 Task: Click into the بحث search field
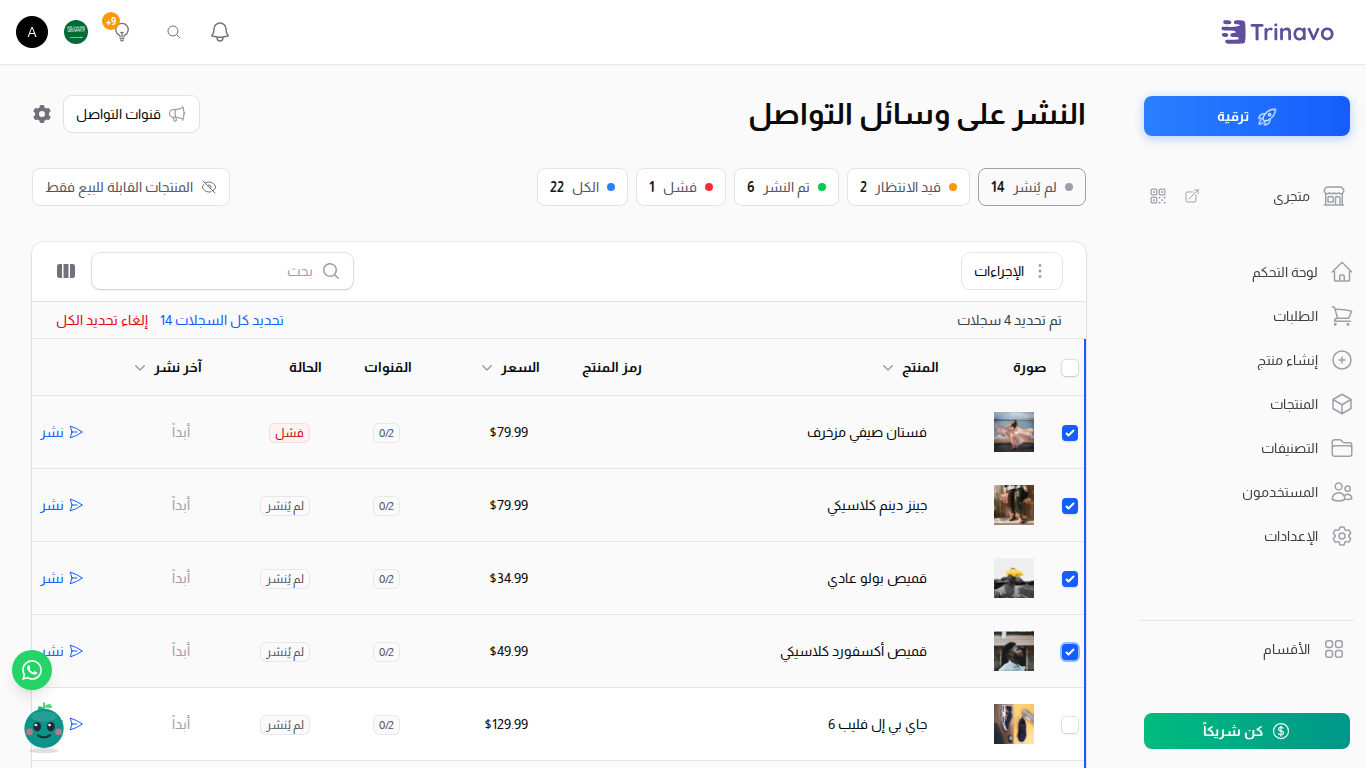(x=222, y=271)
